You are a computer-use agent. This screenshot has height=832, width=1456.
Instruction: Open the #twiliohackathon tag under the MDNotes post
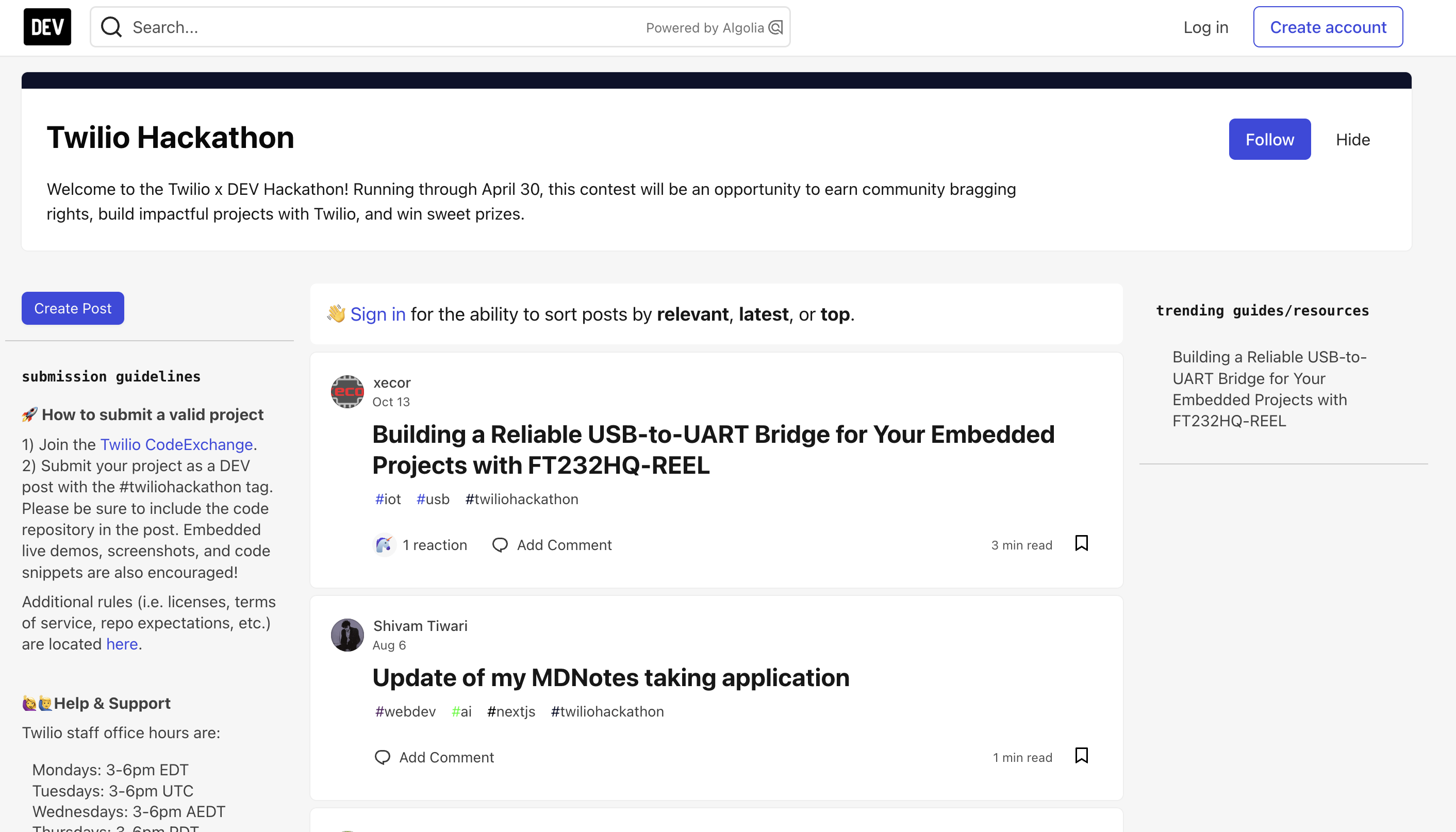tap(607, 711)
